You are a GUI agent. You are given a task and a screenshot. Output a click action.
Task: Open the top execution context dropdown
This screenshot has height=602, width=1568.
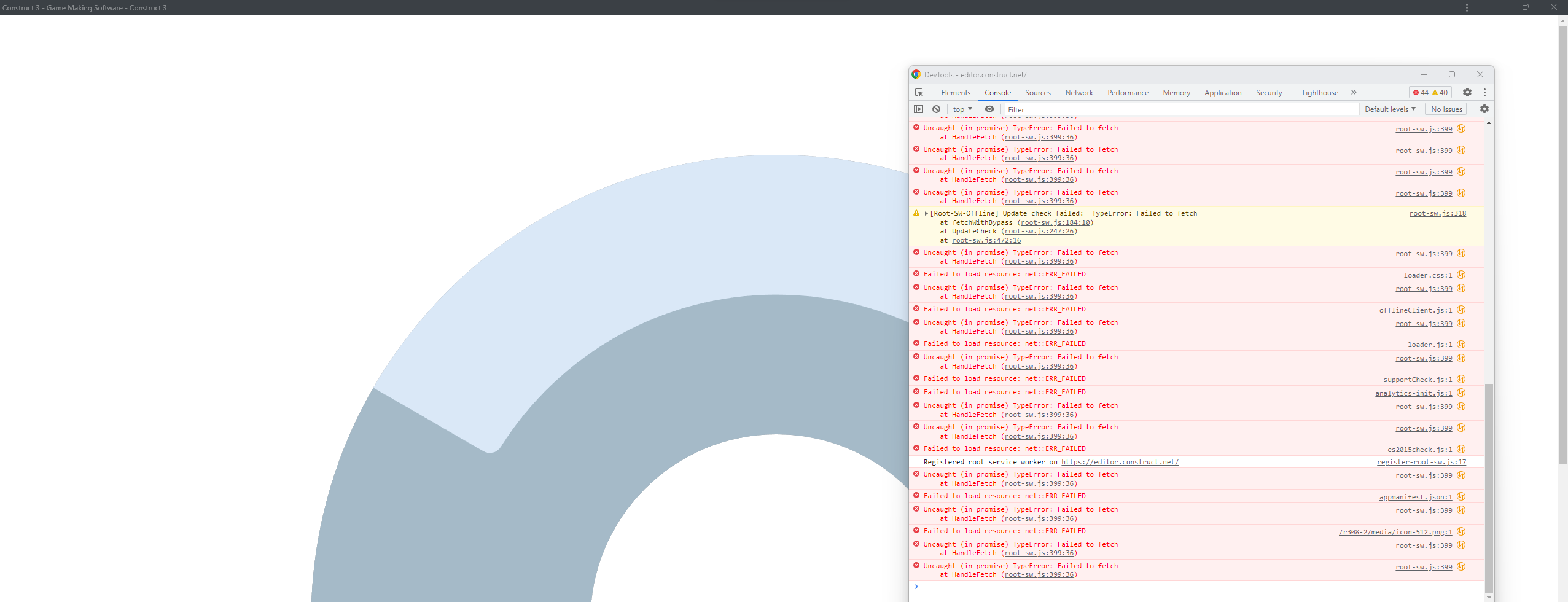tap(962, 109)
